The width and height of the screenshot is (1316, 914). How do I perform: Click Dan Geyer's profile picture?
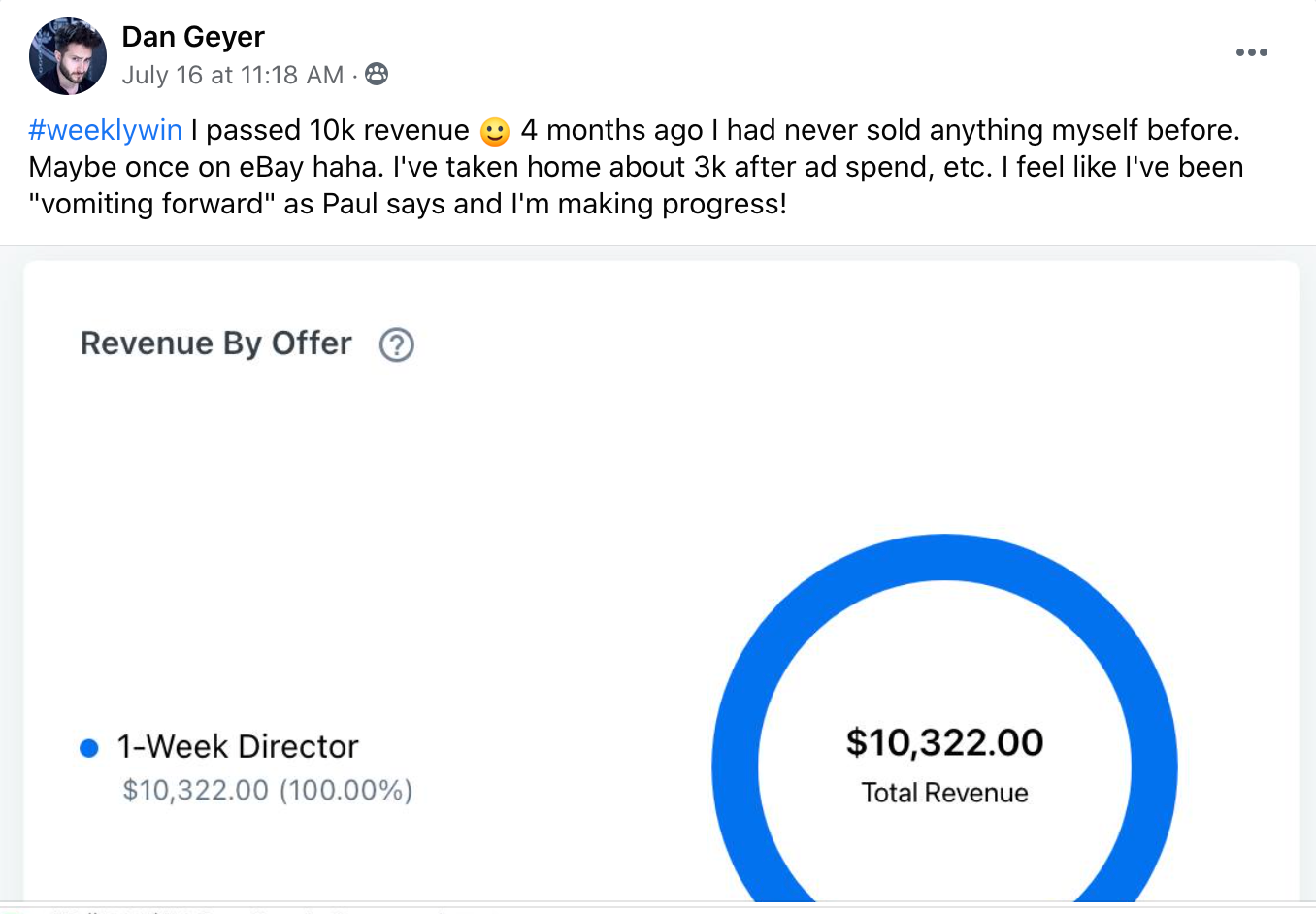[68, 56]
